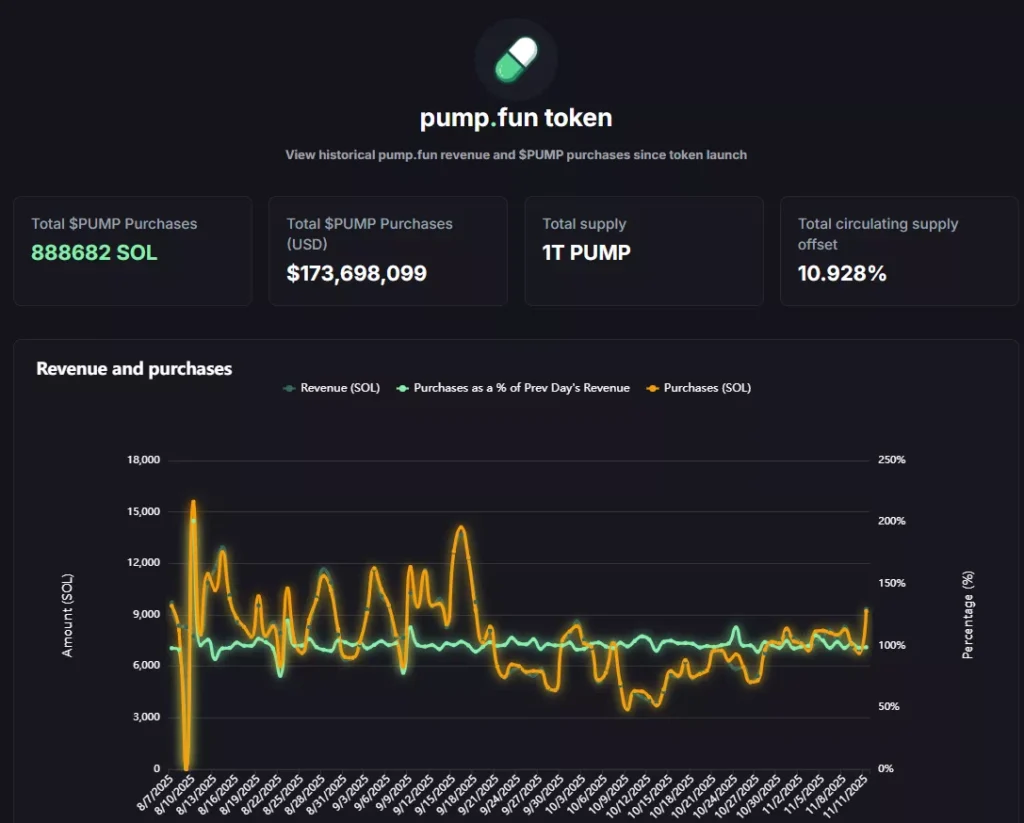Click the last orange data point
Screen dimensions: 1024x823
(866, 610)
